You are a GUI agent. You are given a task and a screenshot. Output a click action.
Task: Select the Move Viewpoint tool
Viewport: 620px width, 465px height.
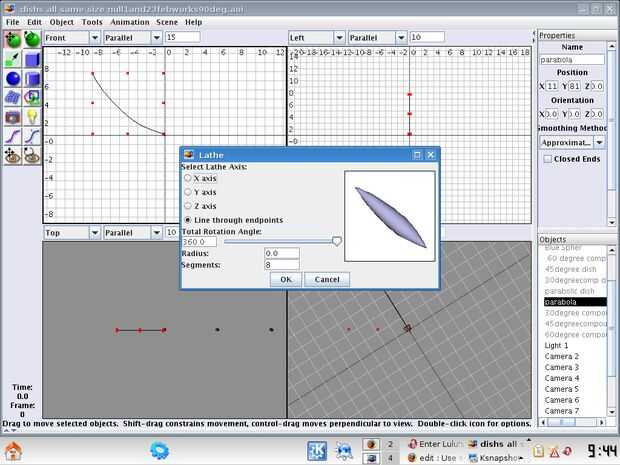pos(13,155)
